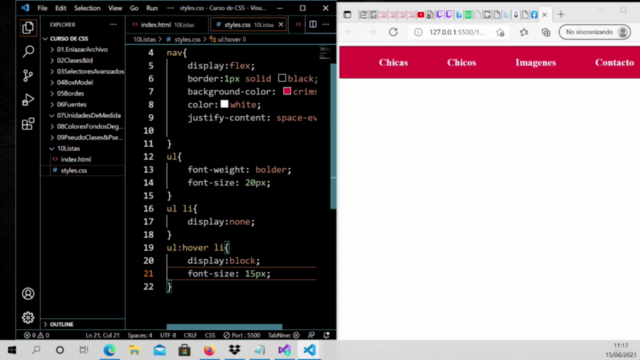This screenshot has width=640, height=360.
Task: Select the YouTube tab in the browser
Action: (x=420, y=15)
